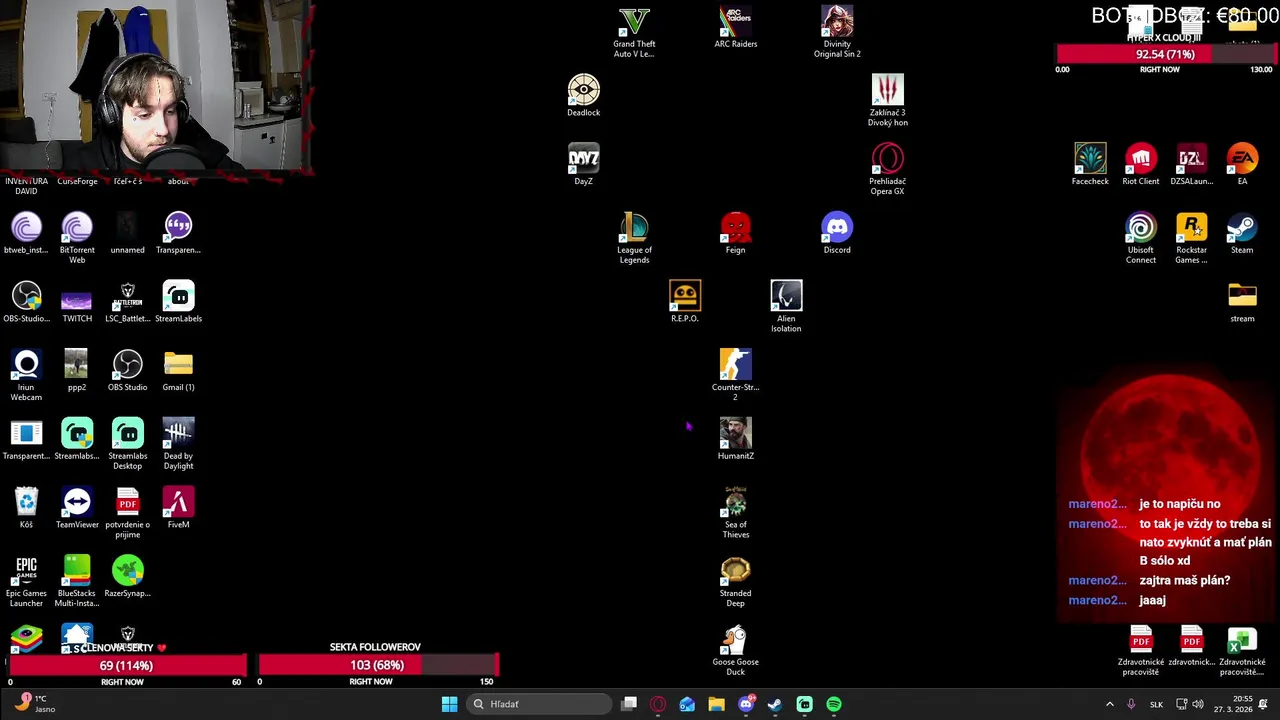Open Outlook mail from the taskbar
This screenshot has height=720, width=1280.
tap(687, 704)
